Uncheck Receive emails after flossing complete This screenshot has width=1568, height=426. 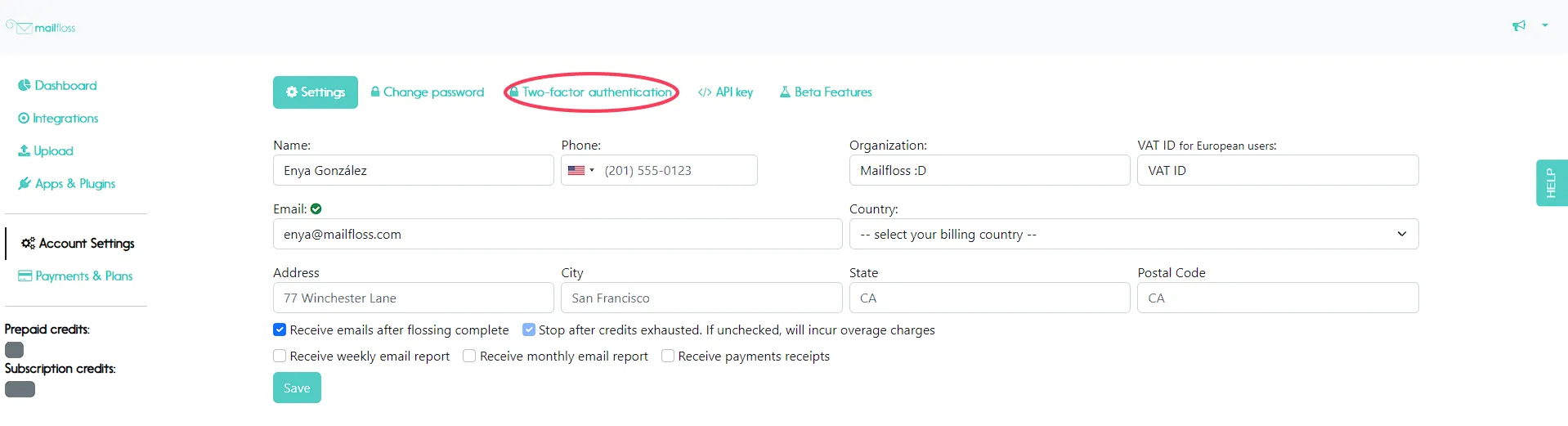click(280, 330)
